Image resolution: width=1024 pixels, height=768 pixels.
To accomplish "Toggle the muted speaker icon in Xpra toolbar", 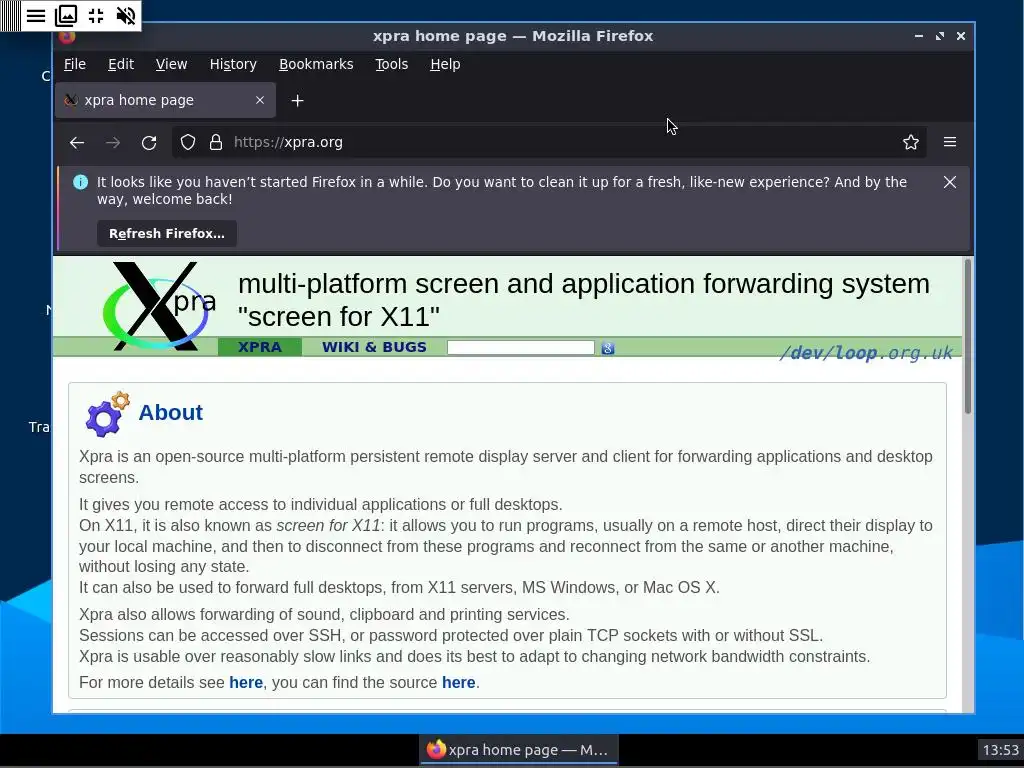I will coord(125,15).
